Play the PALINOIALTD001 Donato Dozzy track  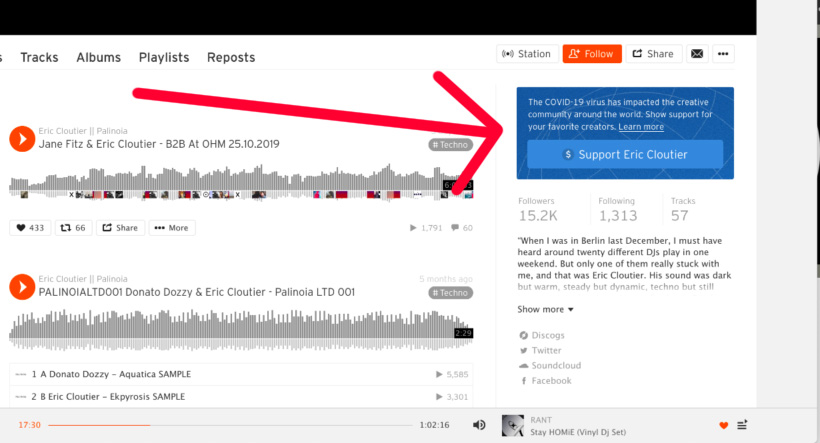pyautogui.click(x=22, y=287)
